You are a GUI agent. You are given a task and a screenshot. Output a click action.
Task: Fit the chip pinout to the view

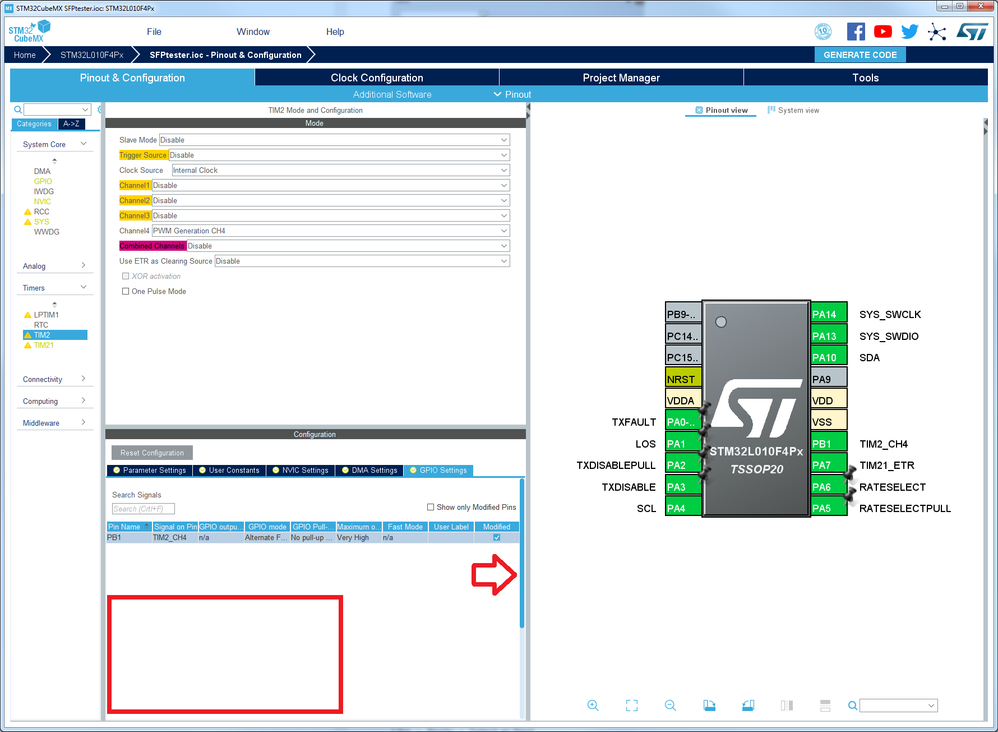pos(631,705)
